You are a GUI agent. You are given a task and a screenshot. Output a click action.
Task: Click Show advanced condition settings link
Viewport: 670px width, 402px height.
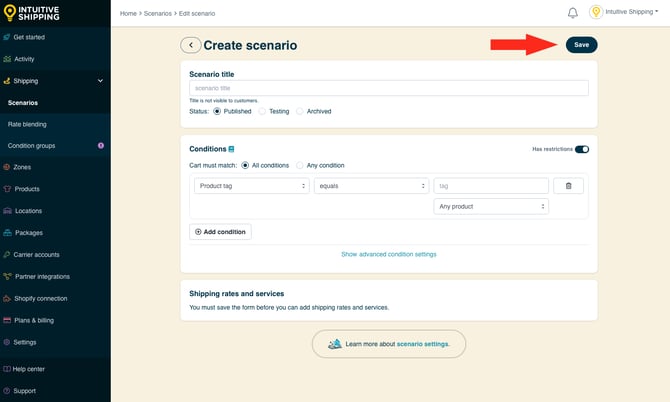tap(389, 254)
